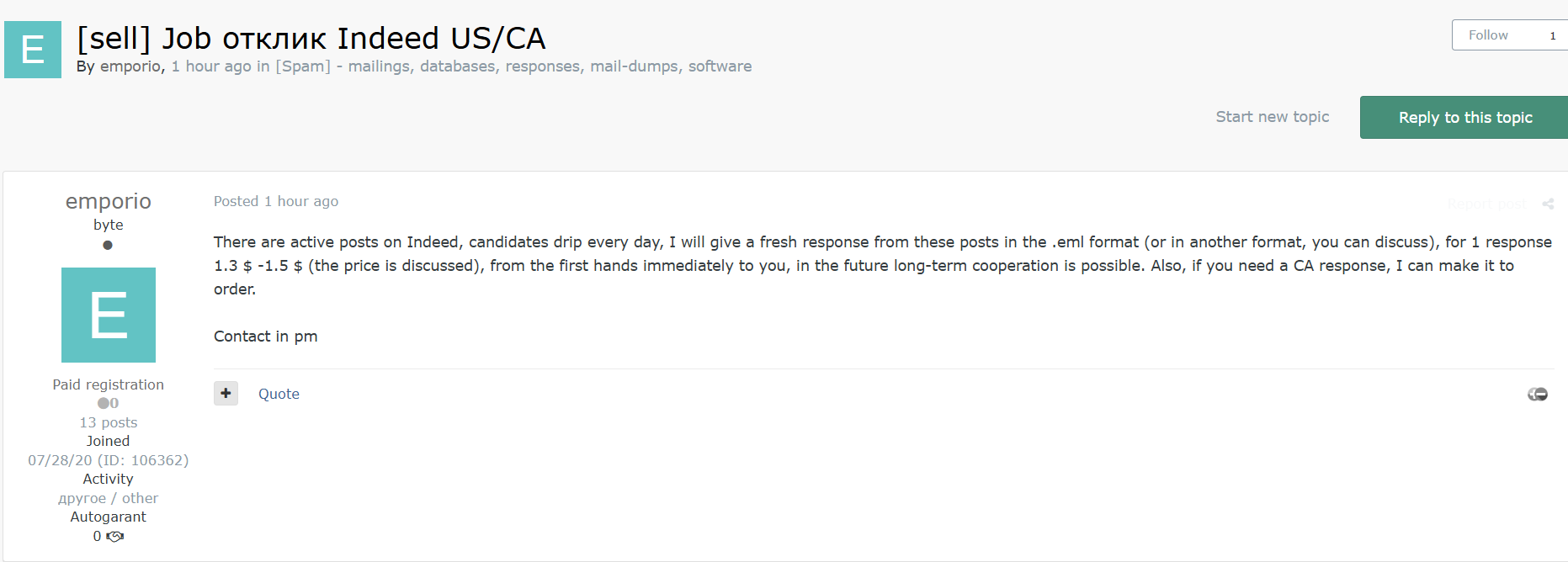Viewport: 1568px width, 562px height.
Task: Click the Autogarant handshake icon
Action: pos(115,537)
